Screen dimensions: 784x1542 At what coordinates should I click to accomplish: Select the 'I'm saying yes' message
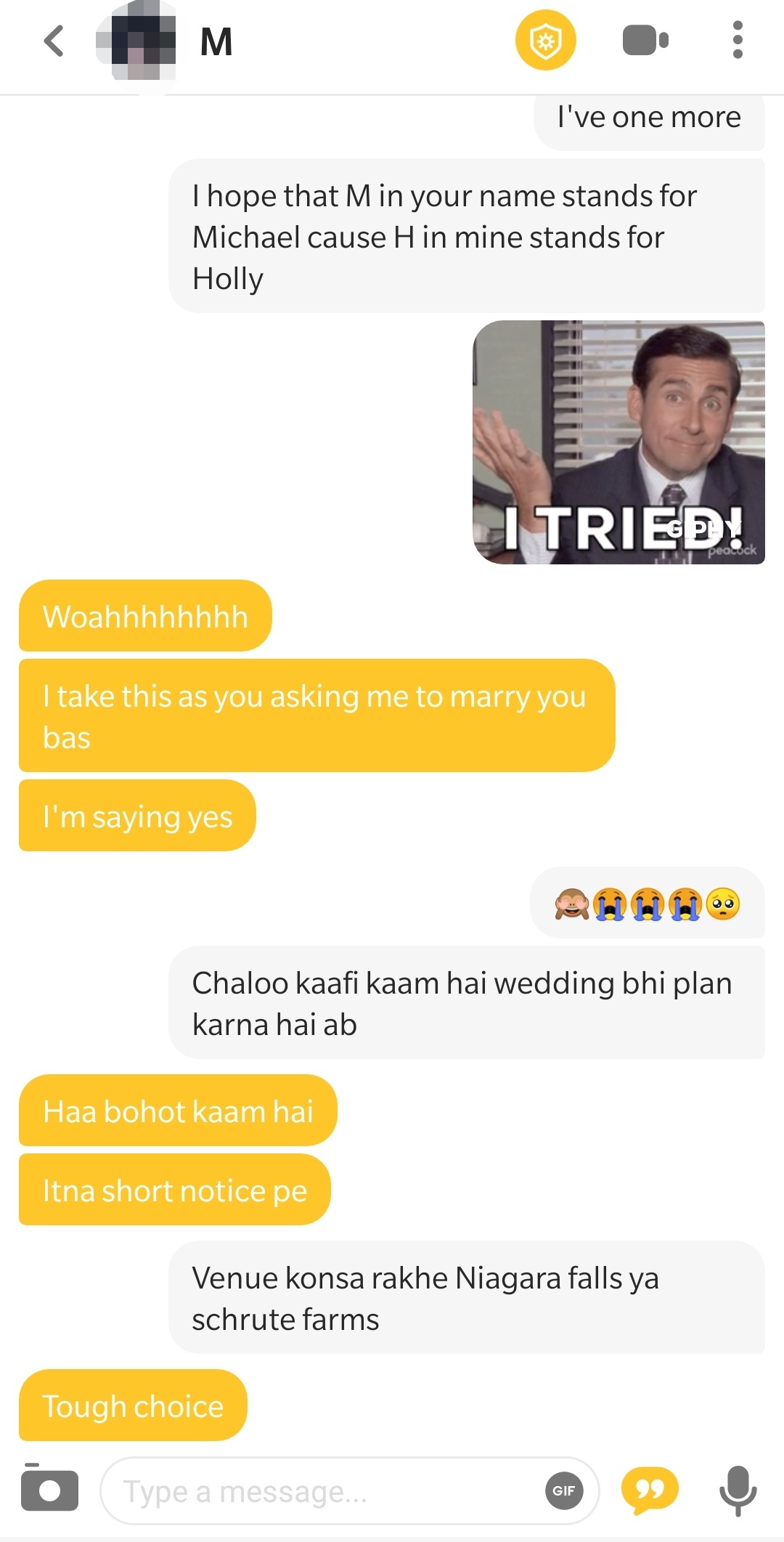137,816
